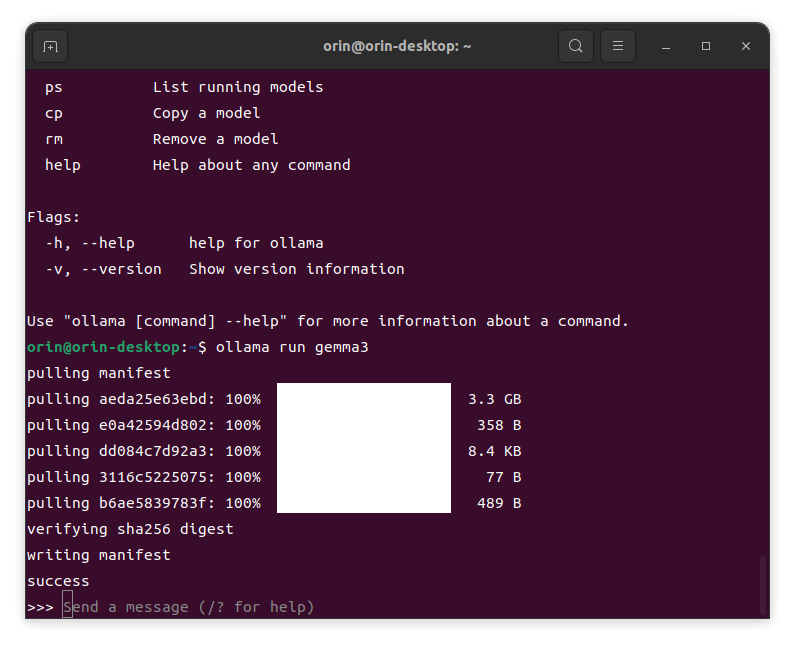Screen dimensions: 795x647
Task: Click the white progress bar block
Action: click(364, 448)
